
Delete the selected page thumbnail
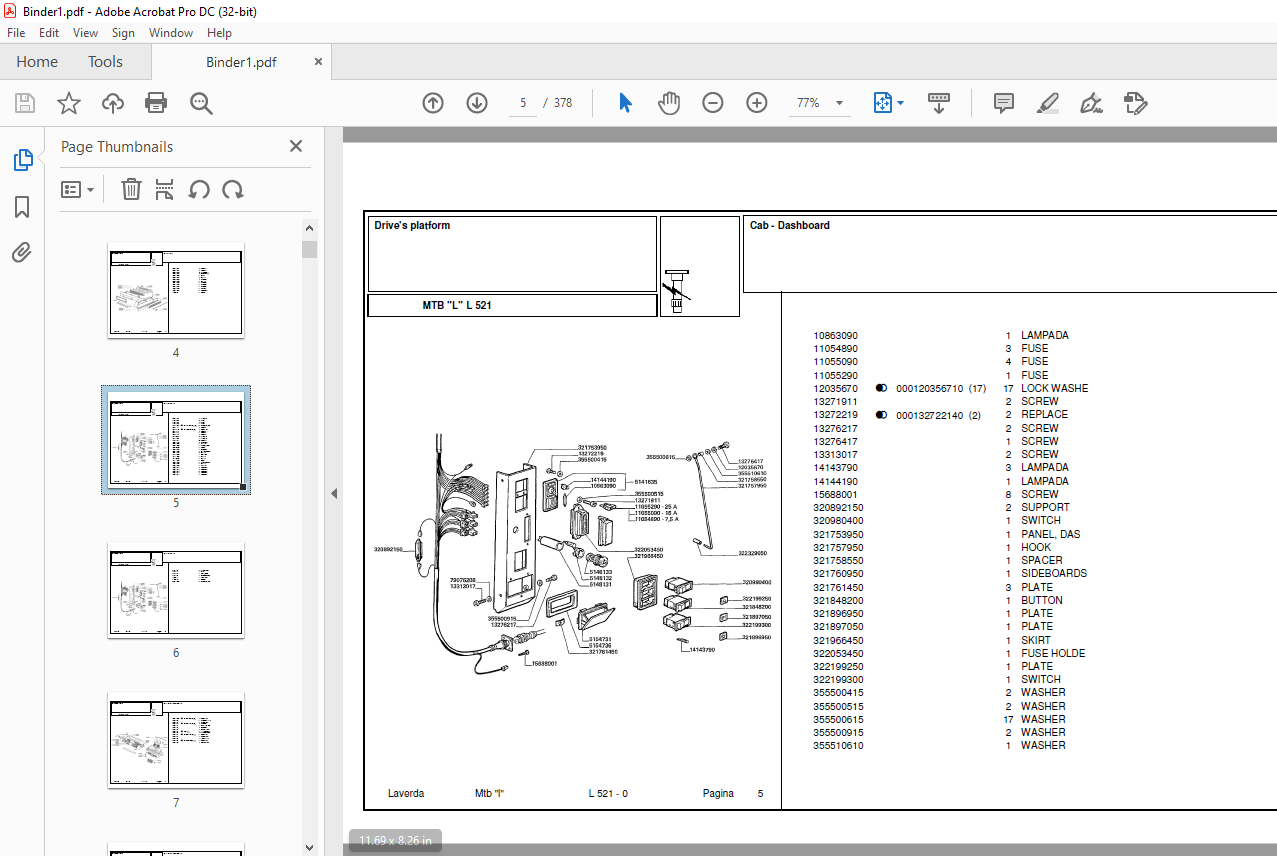[131, 190]
